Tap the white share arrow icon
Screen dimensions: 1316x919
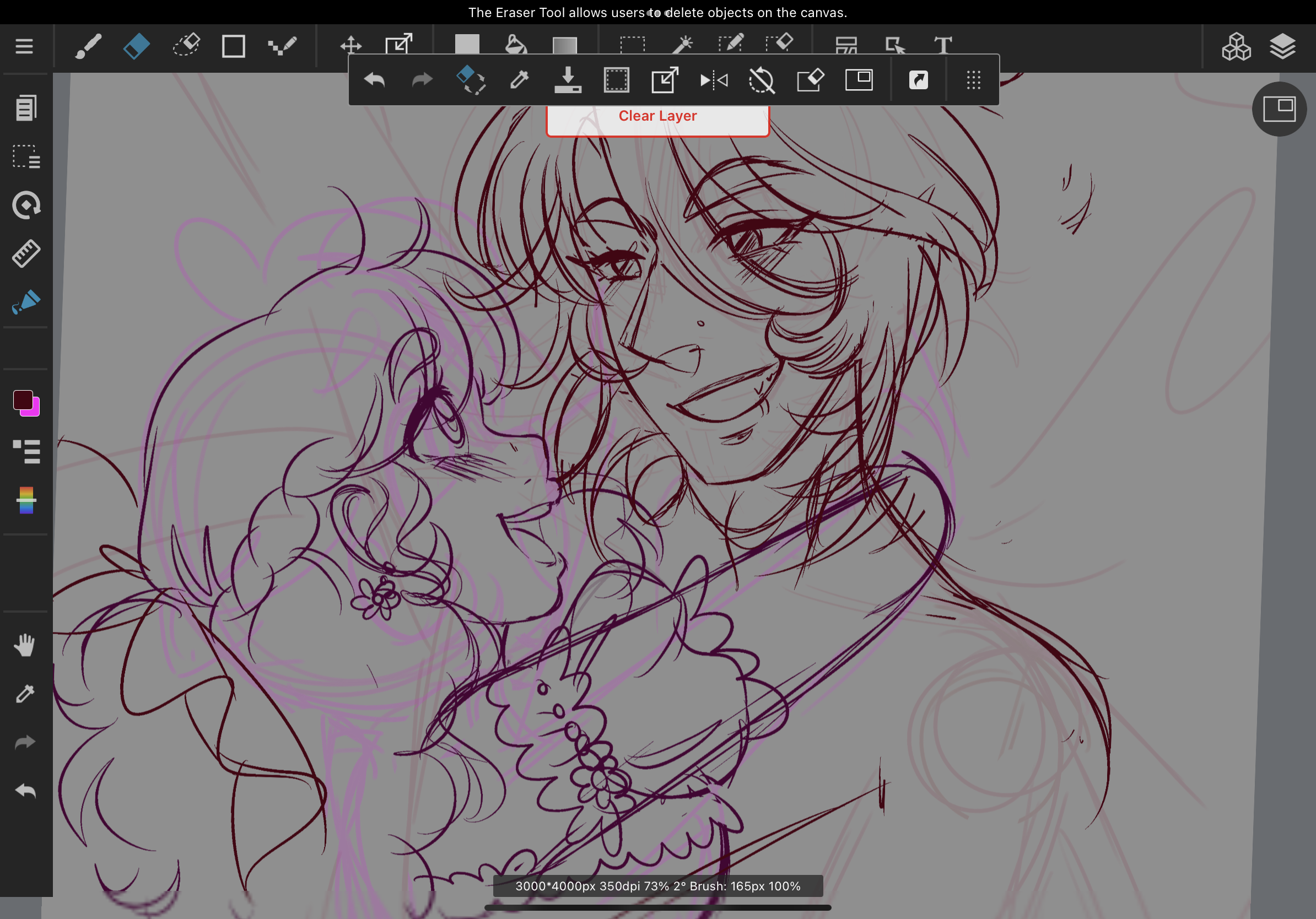[919, 80]
